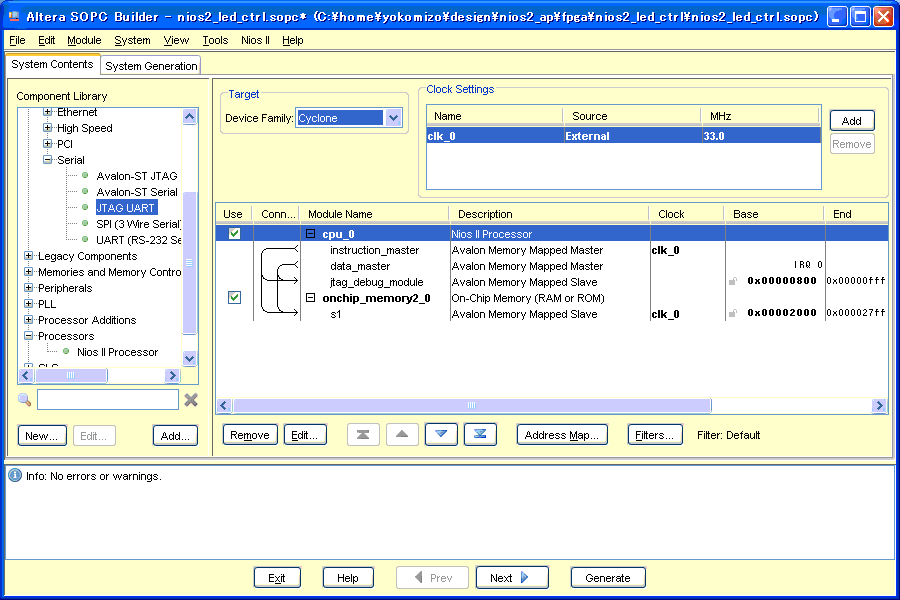Toggle lock on base address 0x00002000
The height and width of the screenshot is (600, 900).
click(x=733, y=313)
